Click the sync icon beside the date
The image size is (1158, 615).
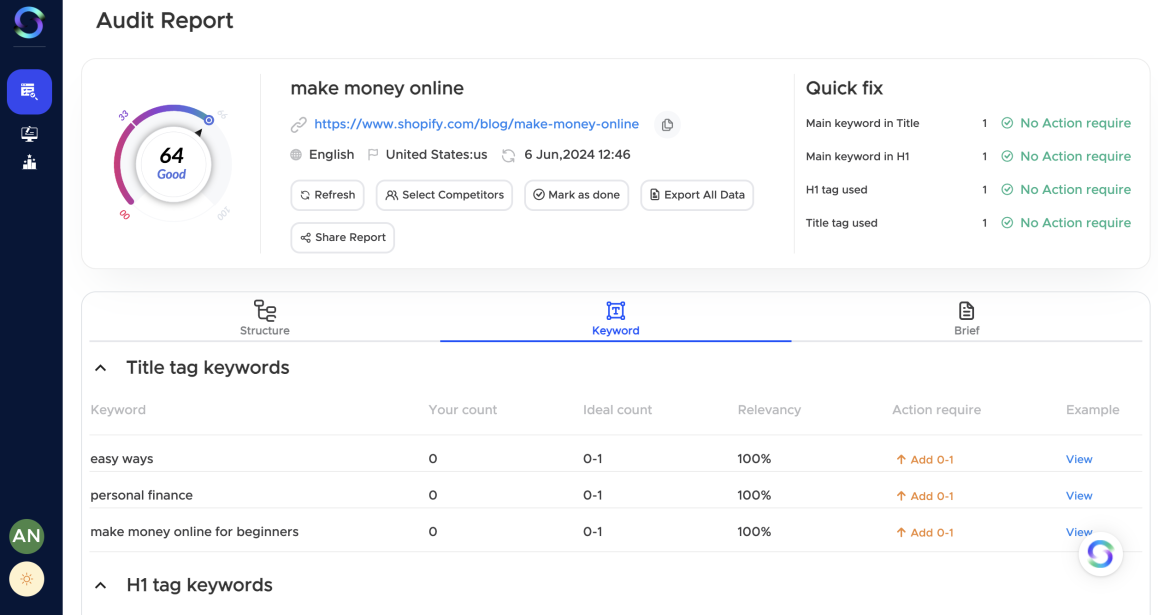tap(508, 156)
